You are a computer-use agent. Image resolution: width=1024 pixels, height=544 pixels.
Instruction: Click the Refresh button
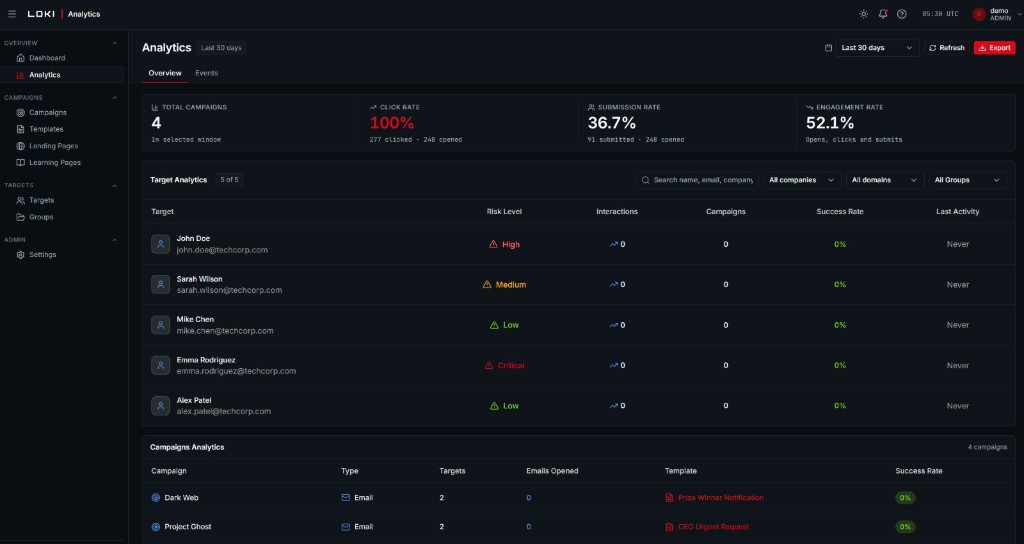point(947,48)
